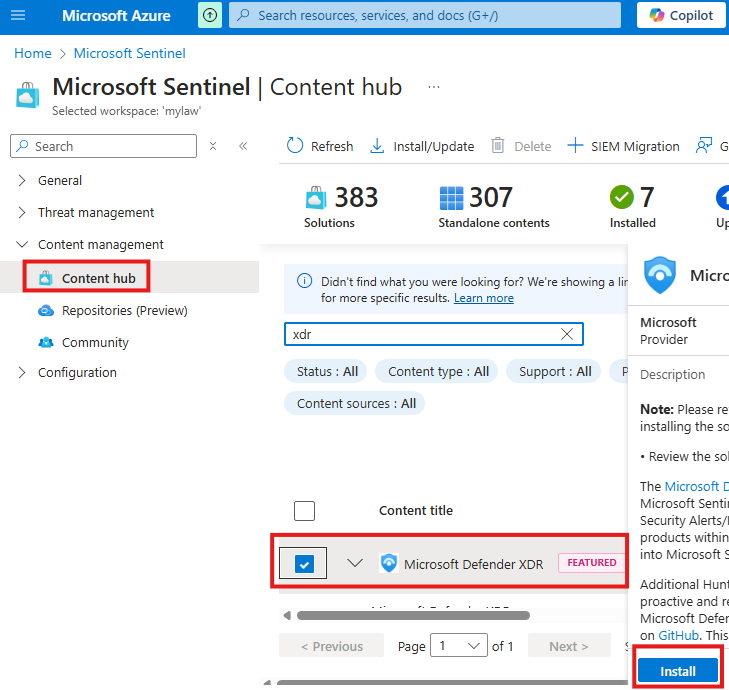This screenshot has width=729, height=690.
Task: Expand the Microsoft Defender XDR row chevron
Action: [355, 564]
